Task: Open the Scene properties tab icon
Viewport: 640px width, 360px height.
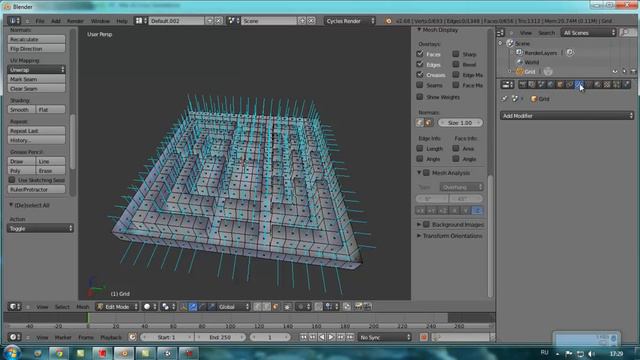Action: pos(541,84)
